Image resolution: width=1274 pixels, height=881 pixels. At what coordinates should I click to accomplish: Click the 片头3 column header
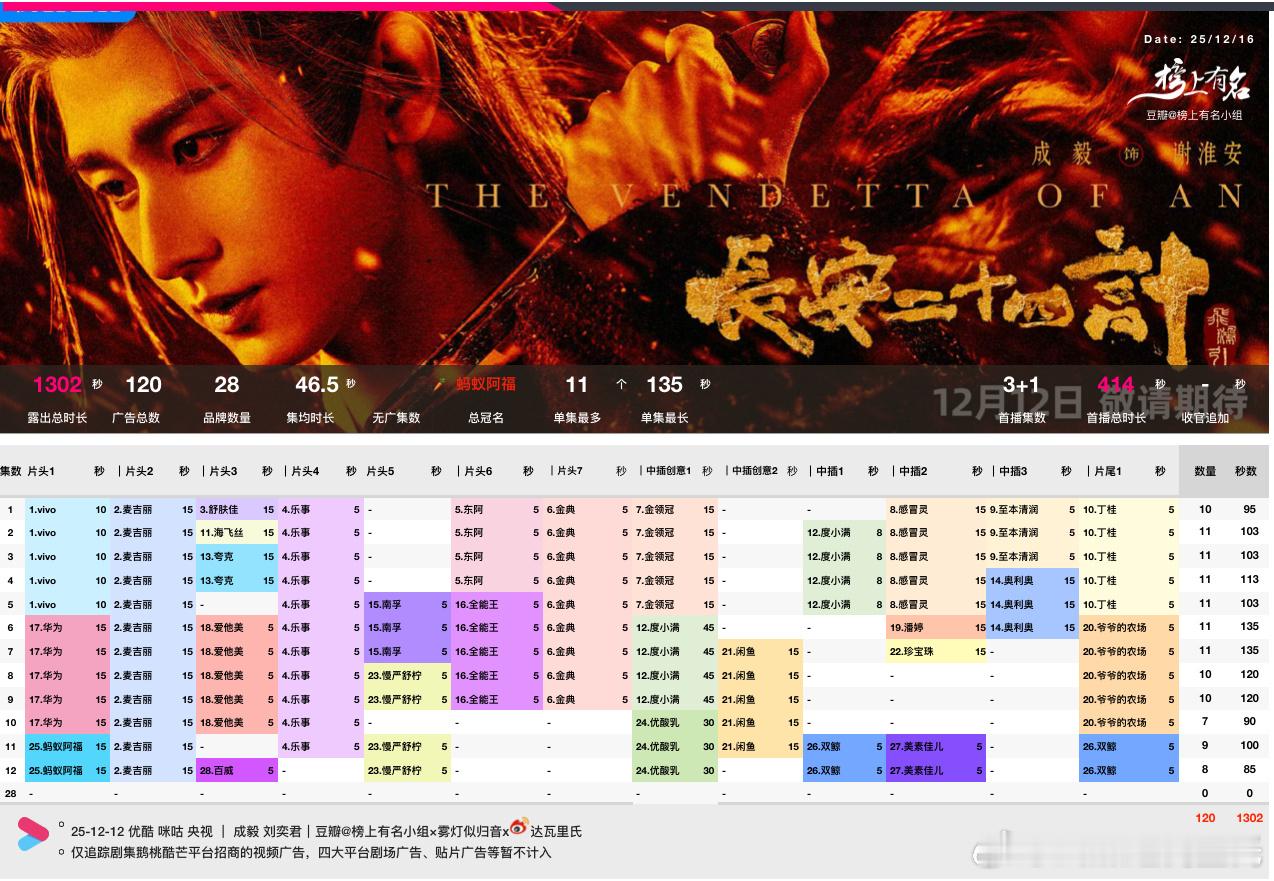224,471
